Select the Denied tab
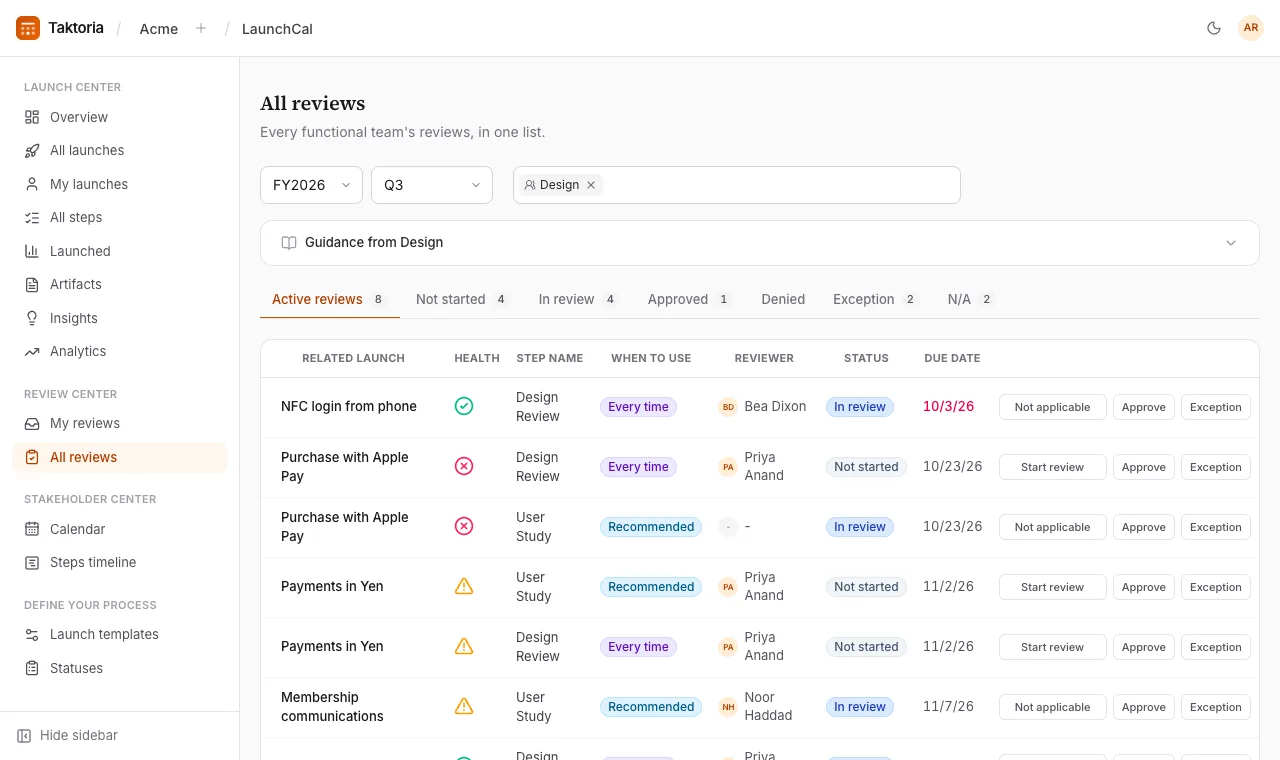 click(783, 299)
